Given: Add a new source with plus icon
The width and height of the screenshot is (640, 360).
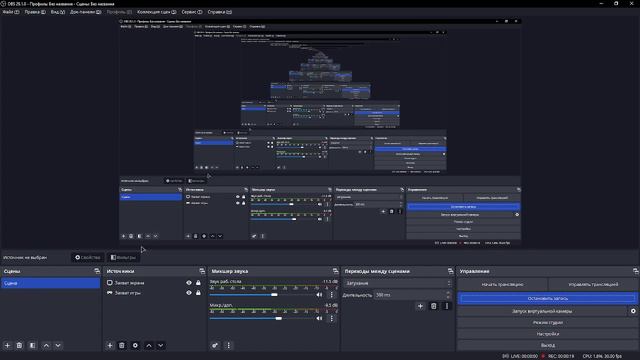Looking at the screenshot, I should [x=109, y=345].
